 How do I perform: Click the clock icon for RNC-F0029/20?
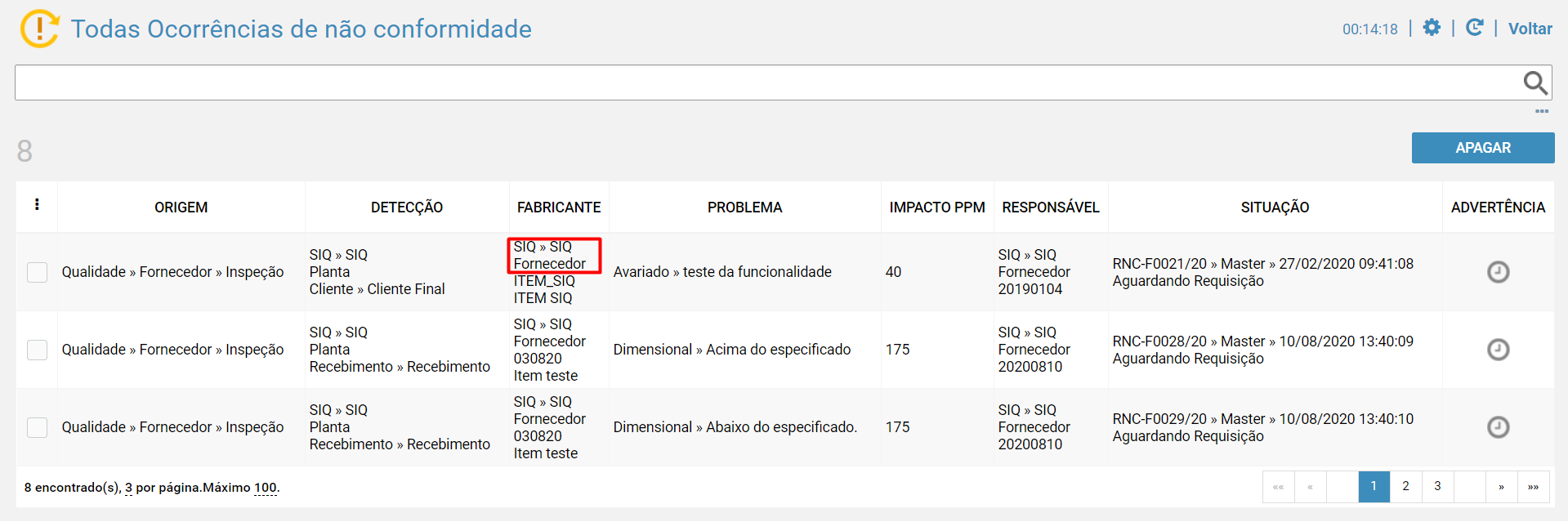click(x=1498, y=427)
